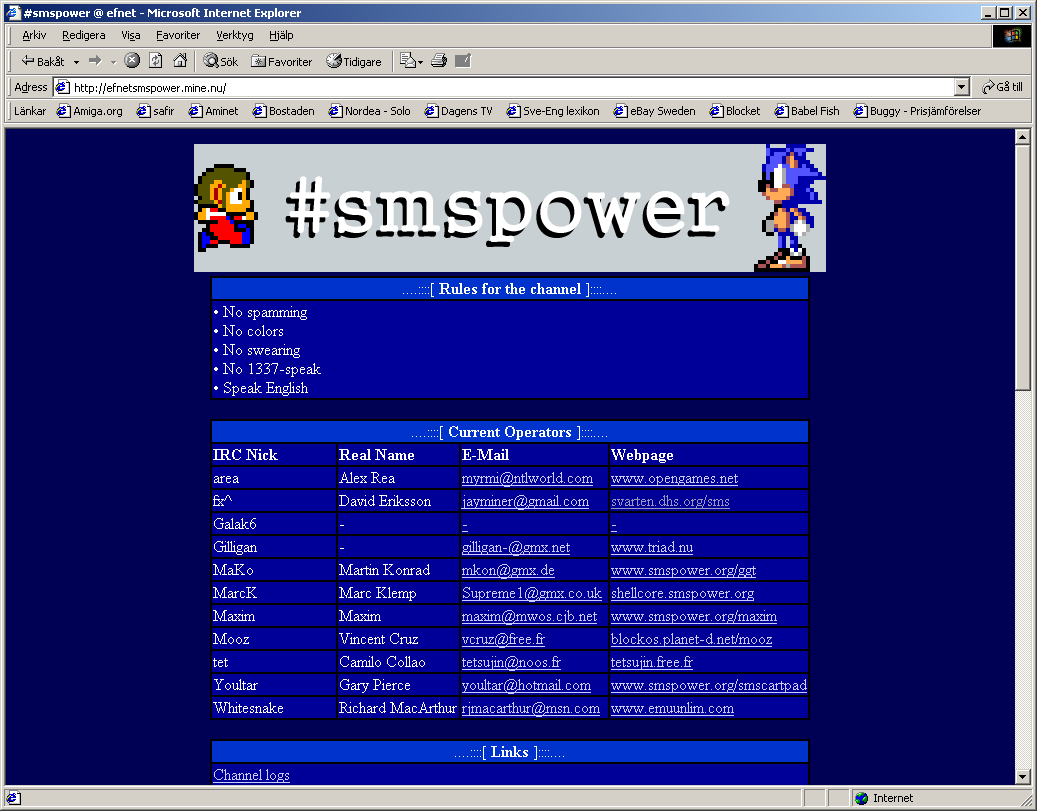Open the www.smspower.org/maxim link
Screen dimensions: 1037x811
694,617
